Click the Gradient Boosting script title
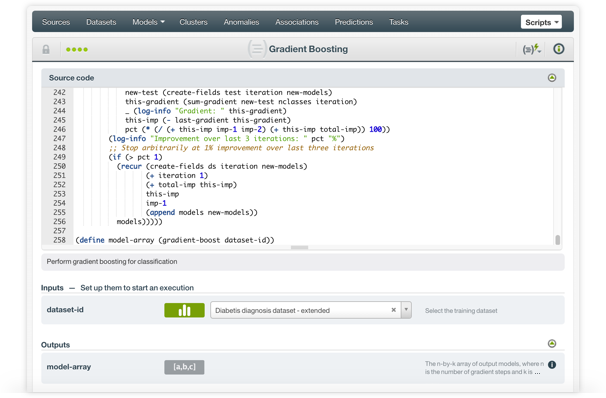 (x=308, y=49)
